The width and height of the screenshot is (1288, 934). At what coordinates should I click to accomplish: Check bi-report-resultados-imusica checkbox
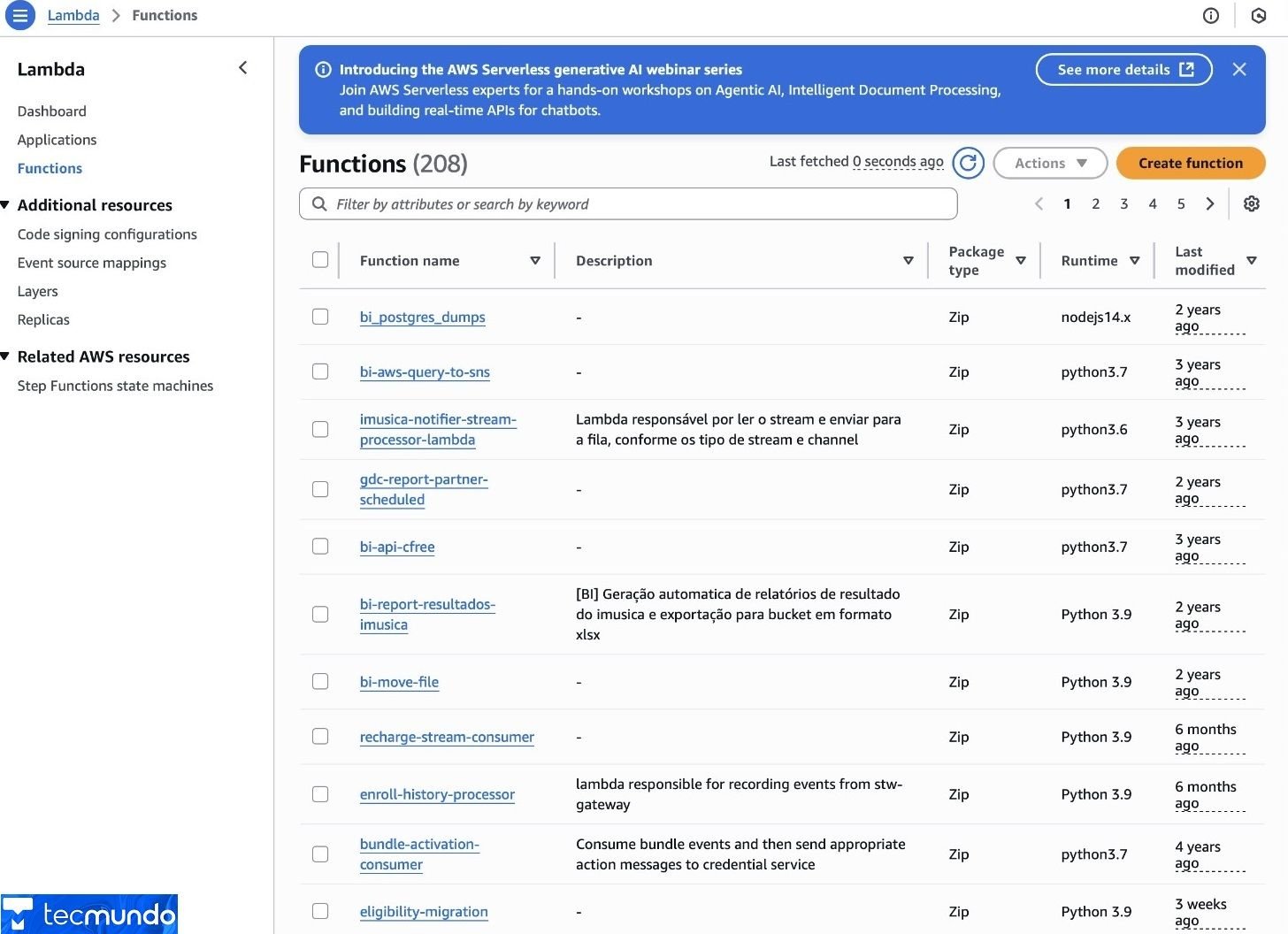320,614
